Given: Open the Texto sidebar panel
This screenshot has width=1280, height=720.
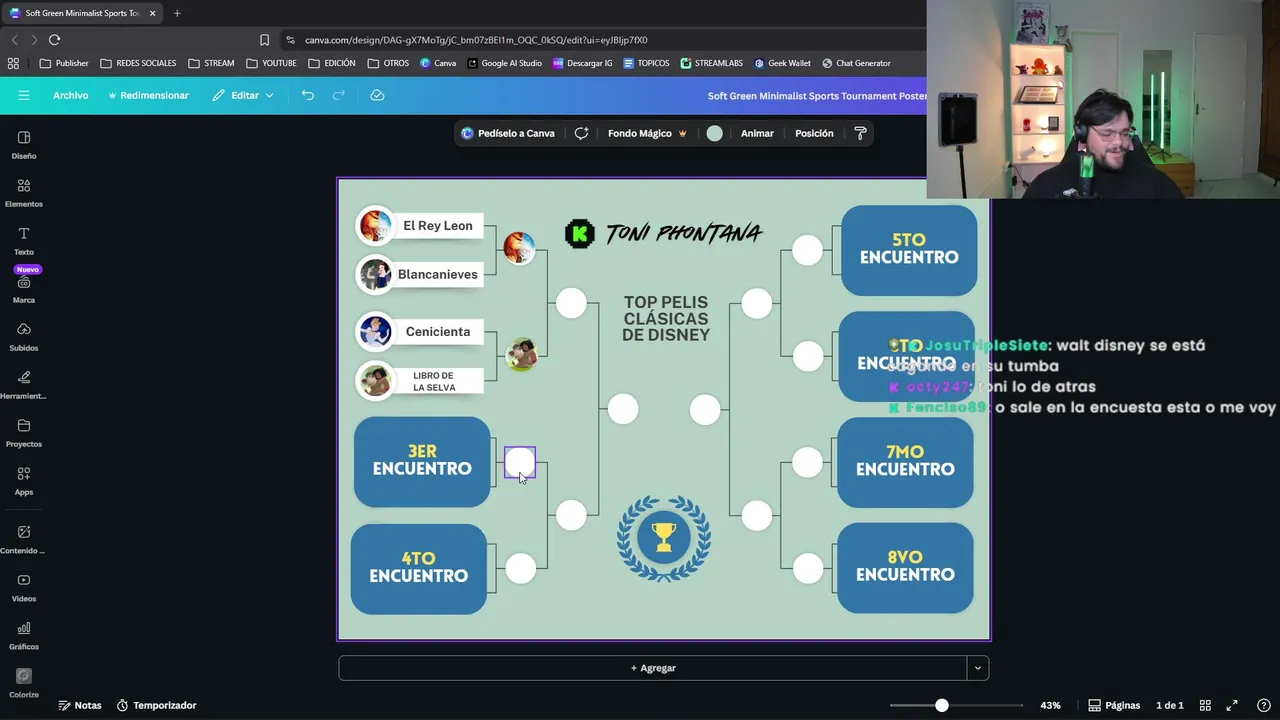Looking at the screenshot, I should tap(24, 241).
